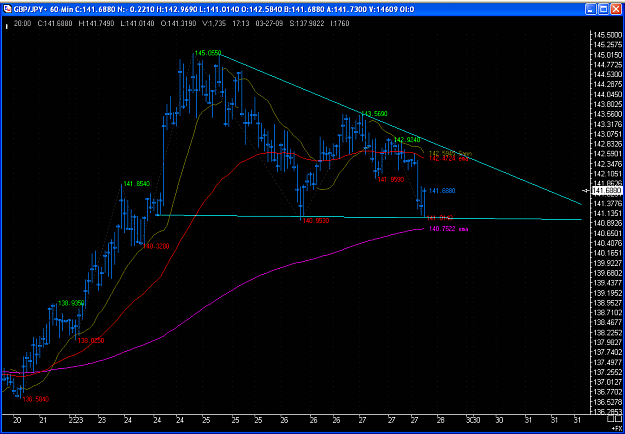Click the I:1760 value in data line

(340, 24)
